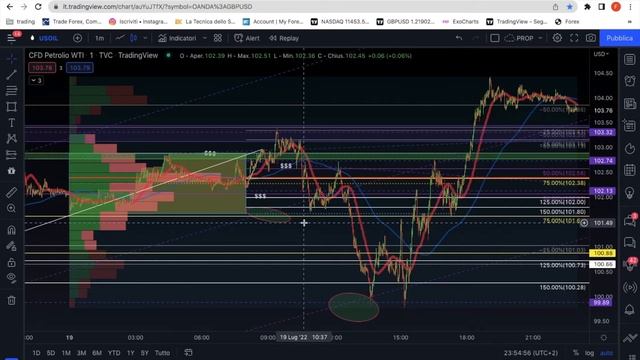Open the notifications bell panel
640x360 pixels.
(x=630, y=309)
